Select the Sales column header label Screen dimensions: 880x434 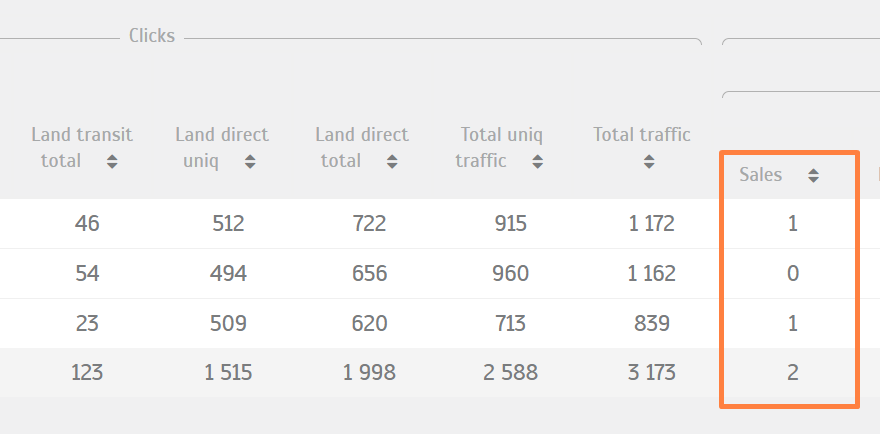pyautogui.click(x=760, y=175)
